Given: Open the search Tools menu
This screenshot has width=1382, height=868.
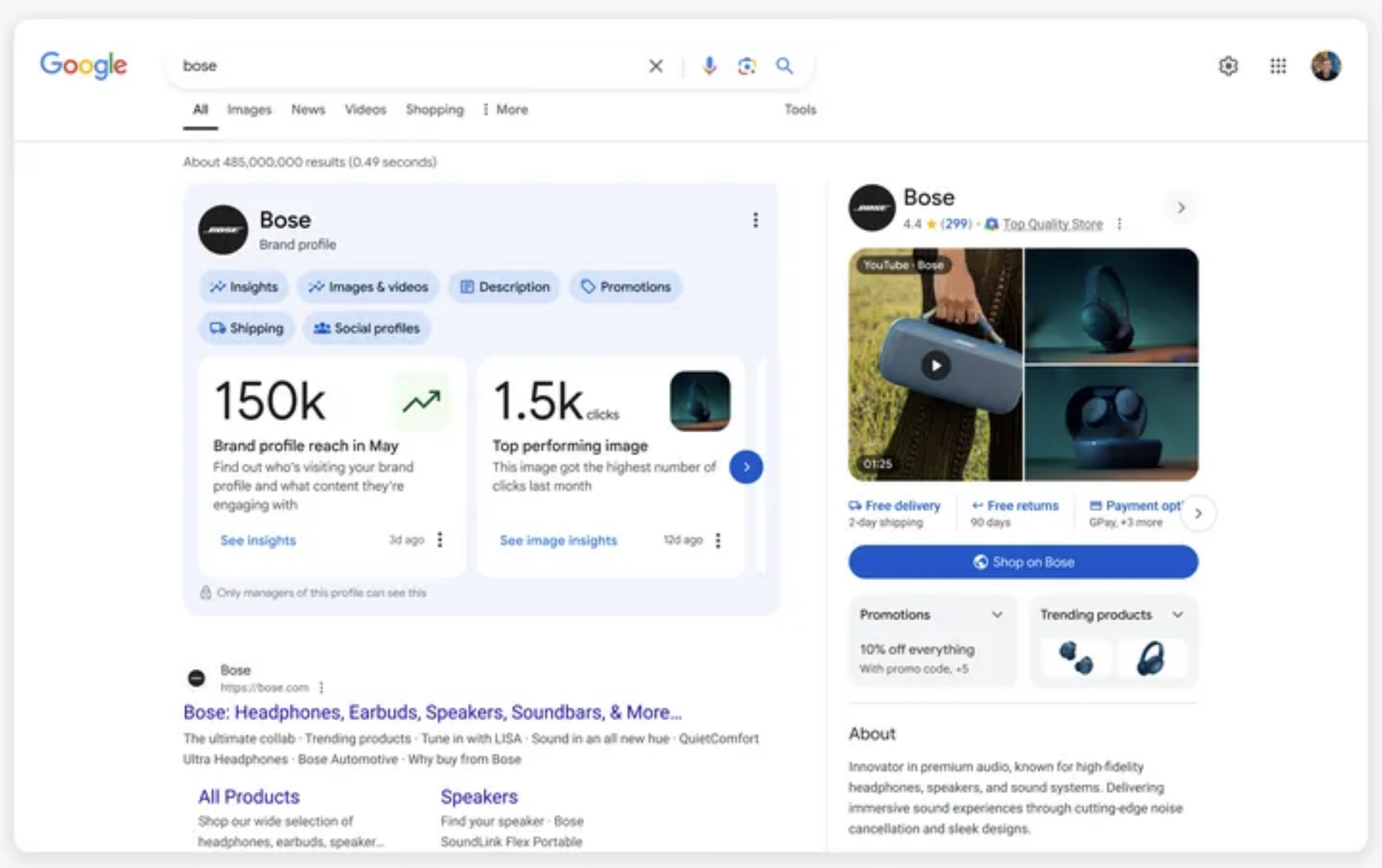Looking at the screenshot, I should click(800, 109).
